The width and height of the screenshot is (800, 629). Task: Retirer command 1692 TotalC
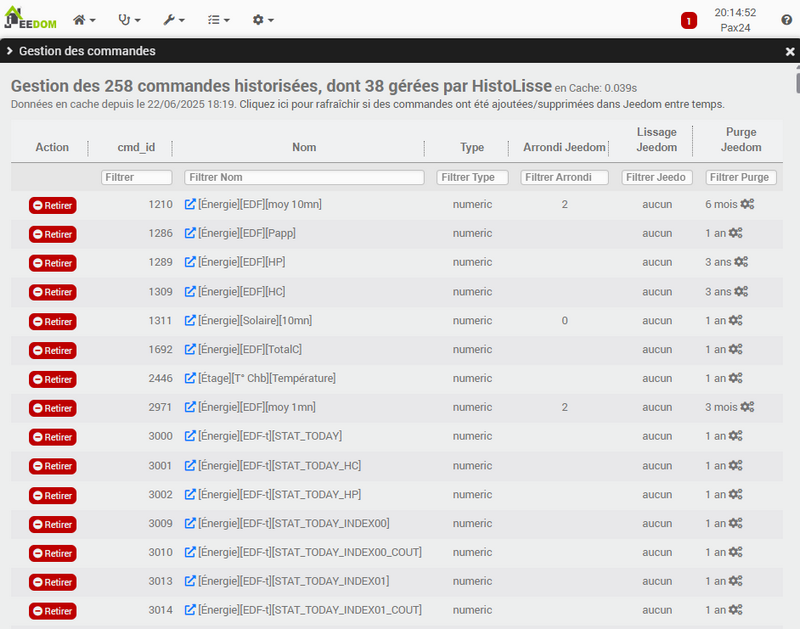(x=53, y=350)
